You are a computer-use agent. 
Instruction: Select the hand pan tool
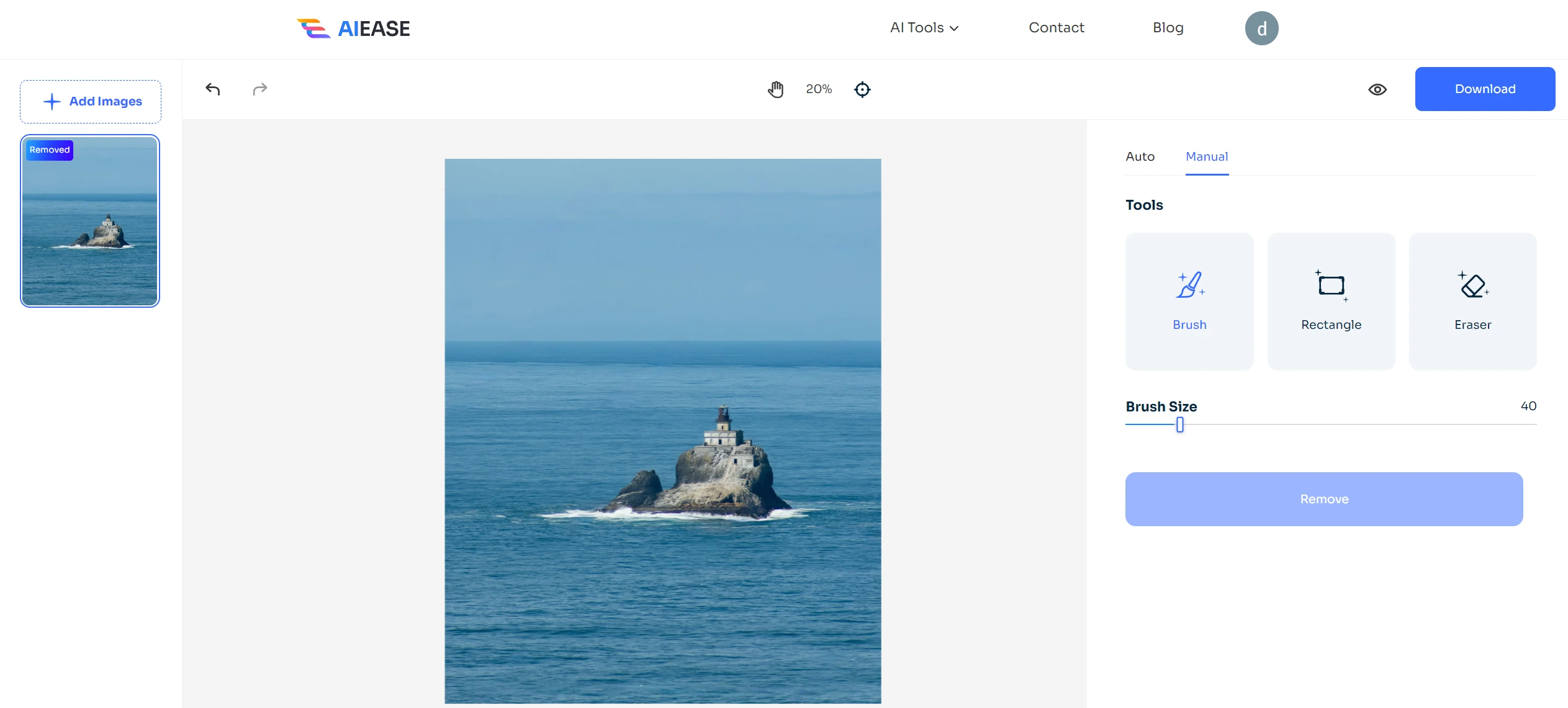pos(775,89)
